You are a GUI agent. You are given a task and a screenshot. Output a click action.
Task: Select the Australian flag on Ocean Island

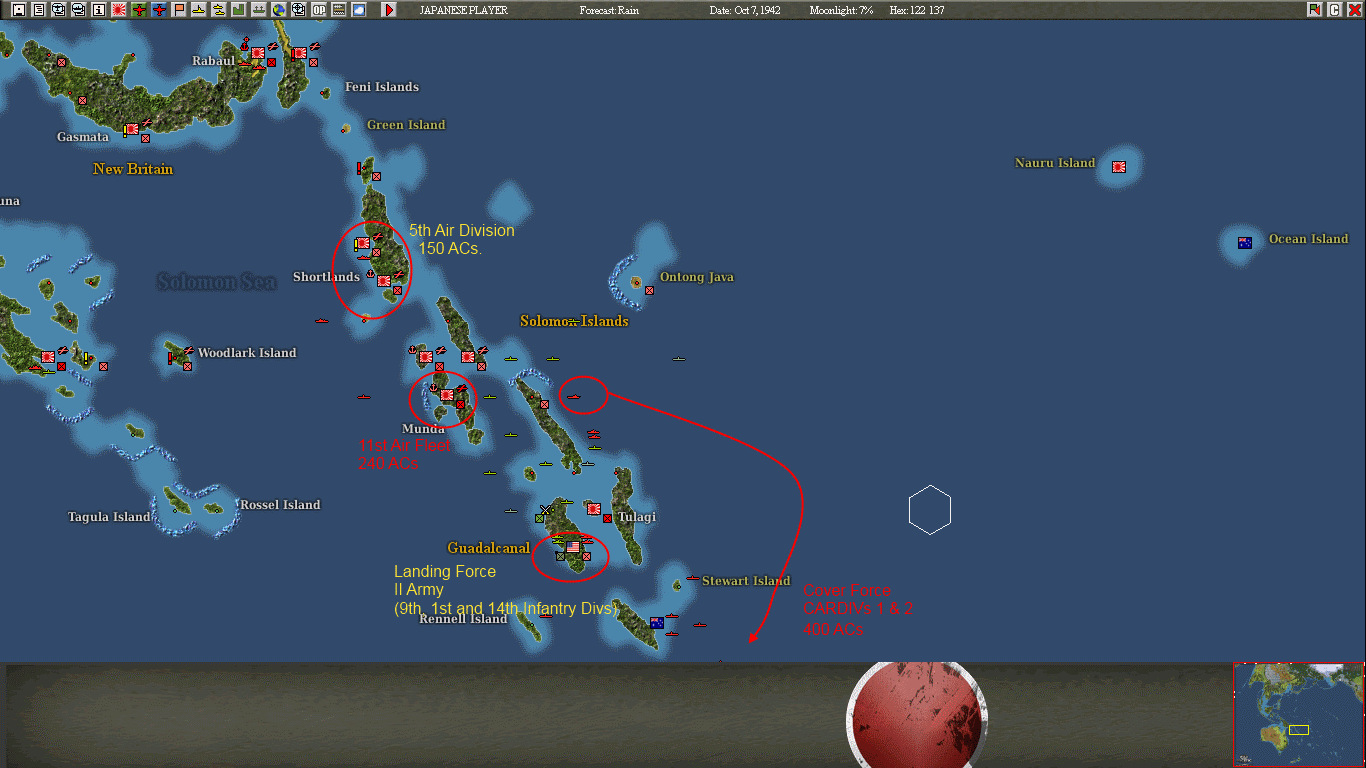click(1245, 243)
